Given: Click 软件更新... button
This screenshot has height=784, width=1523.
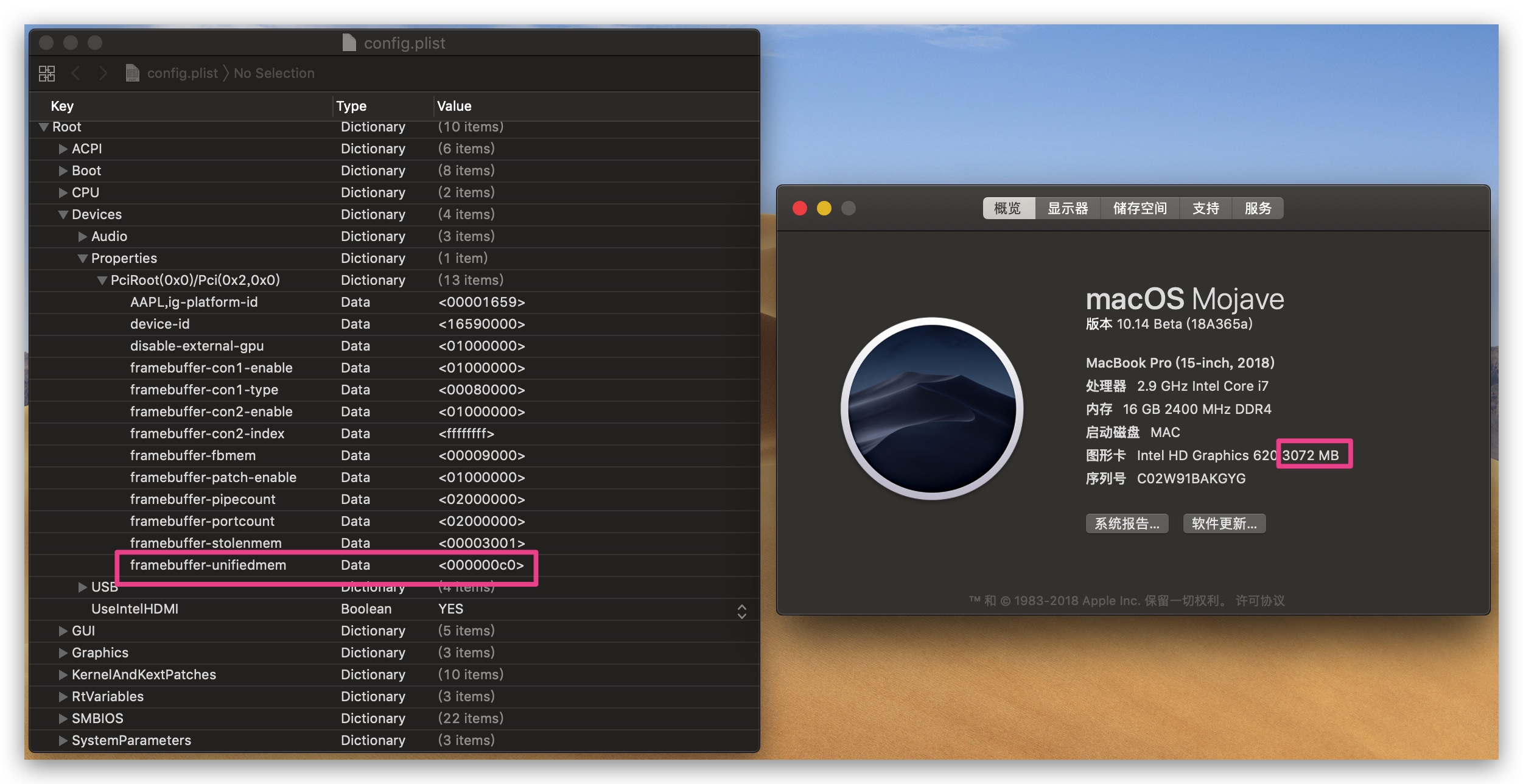Looking at the screenshot, I should point(1224,523).
